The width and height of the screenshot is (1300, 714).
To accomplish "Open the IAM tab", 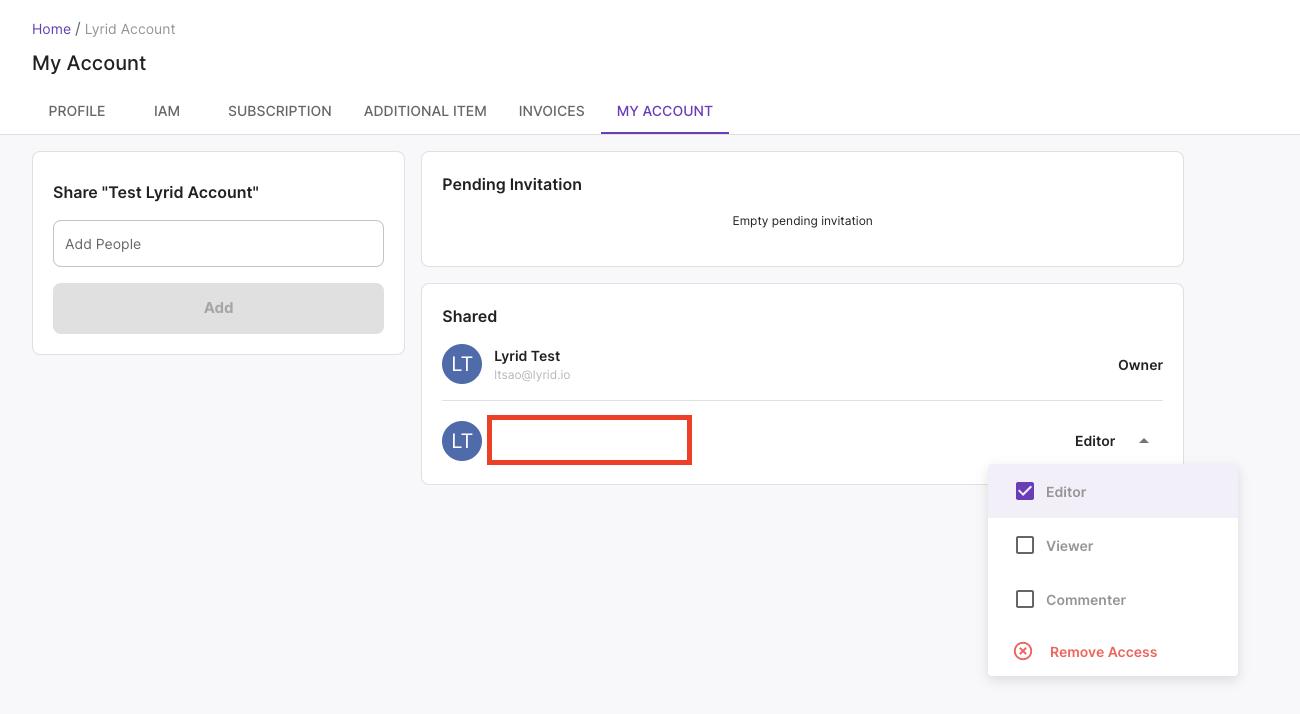I will point(167,111).
